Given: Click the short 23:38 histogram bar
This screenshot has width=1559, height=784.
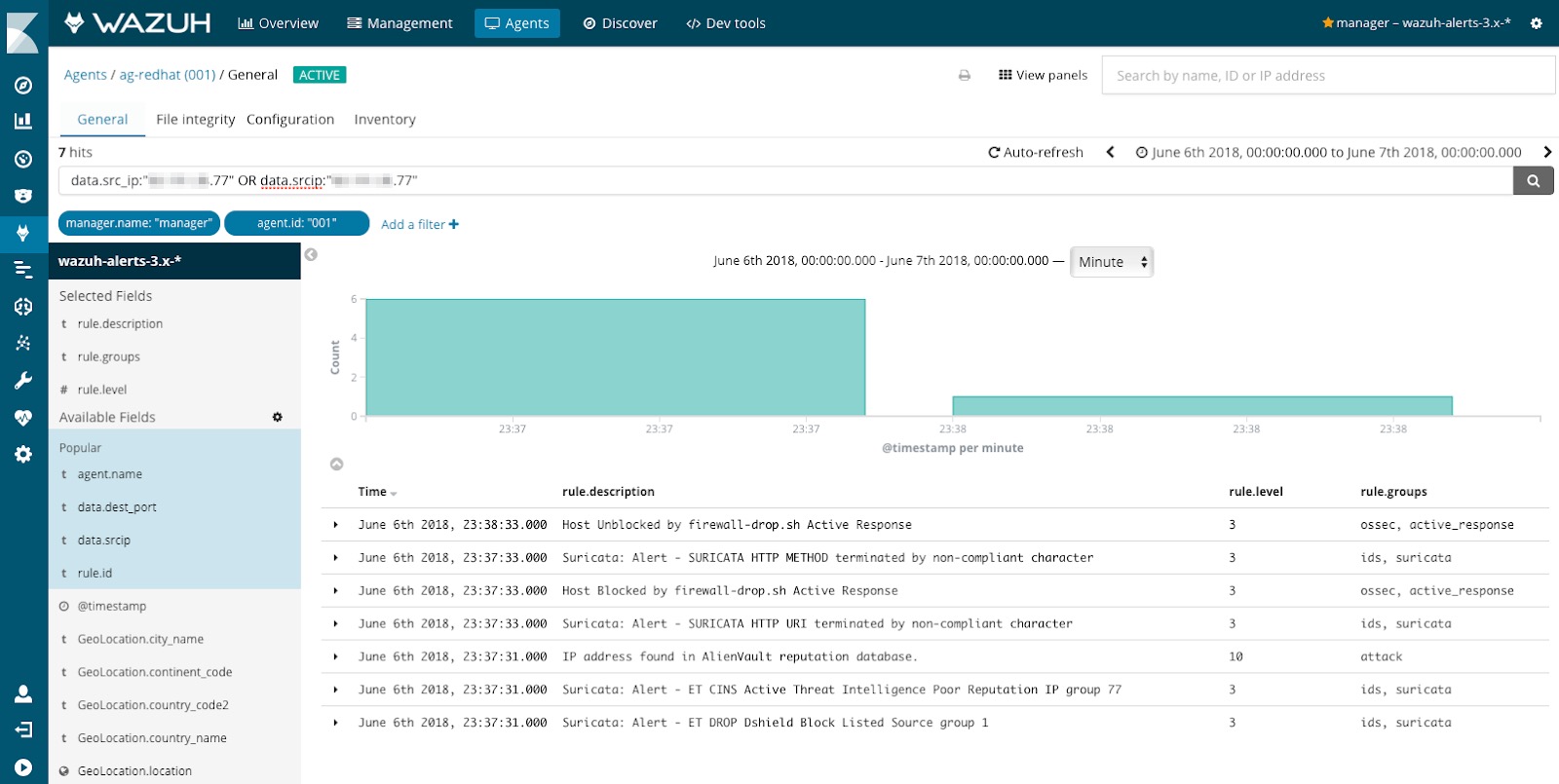Looking at the screenshot, I should coord(1202,406).
